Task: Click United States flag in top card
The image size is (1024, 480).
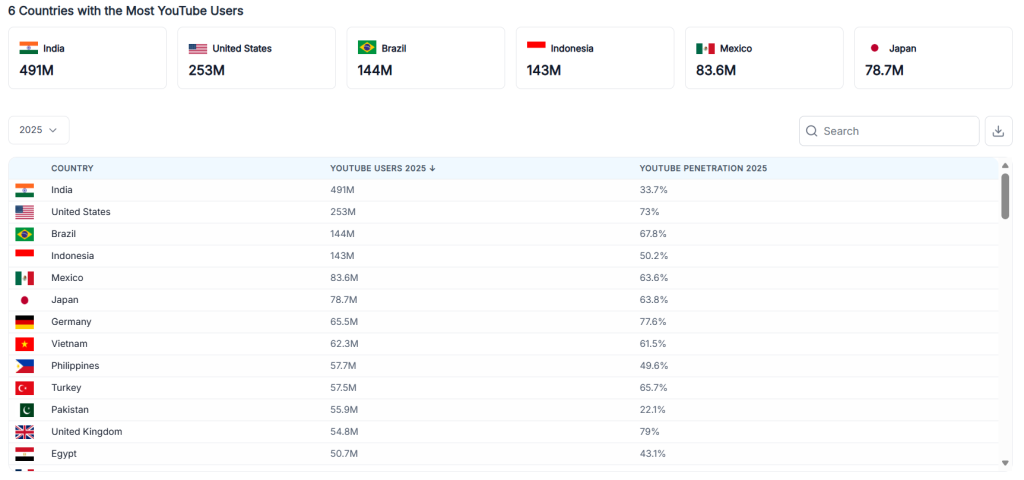Action: coord(198,48)
